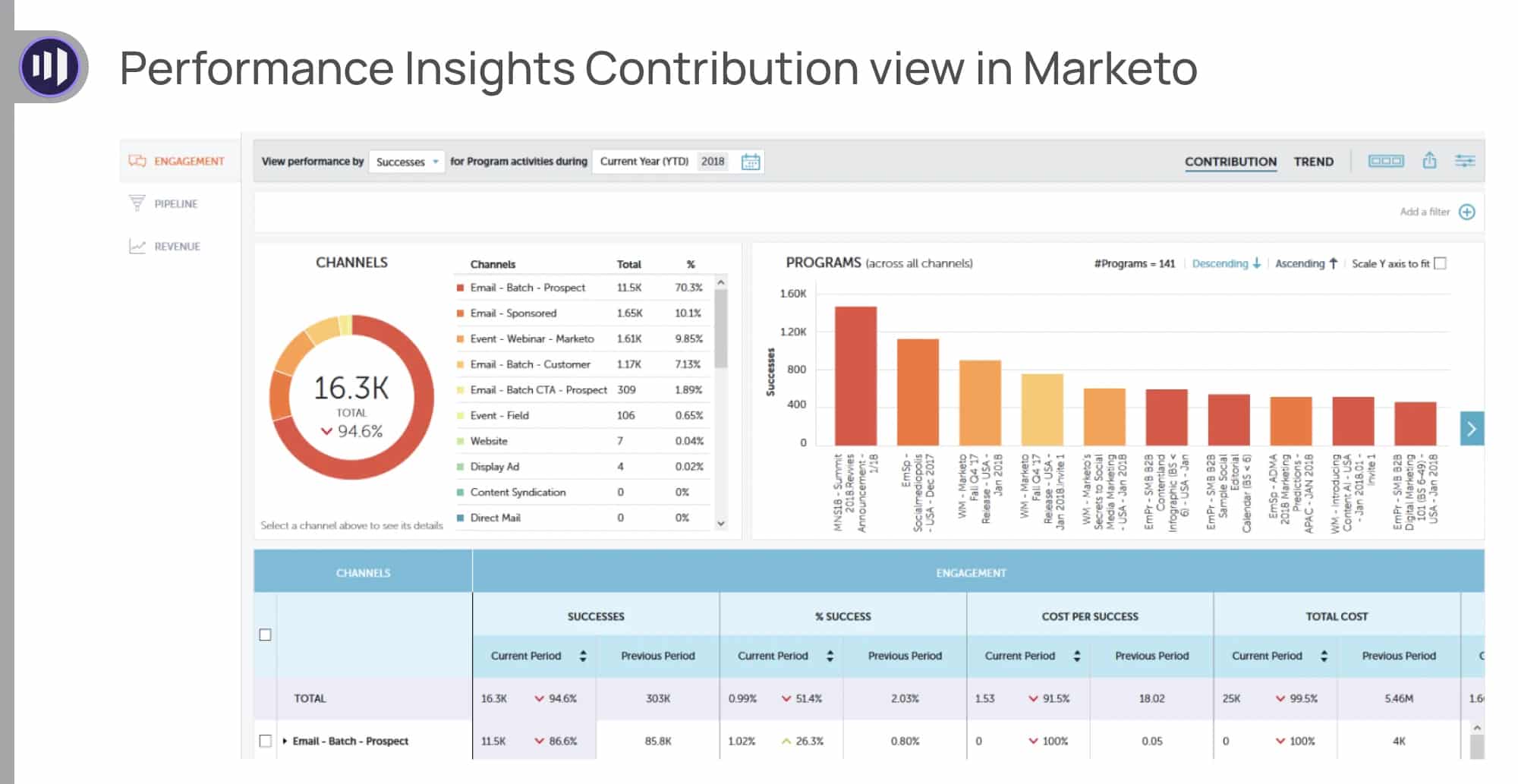Image resolution: width=1518 pixels, height=784 pixels.
Task: Sort Total Cost Current Period column
Action: coord(1324,656)
